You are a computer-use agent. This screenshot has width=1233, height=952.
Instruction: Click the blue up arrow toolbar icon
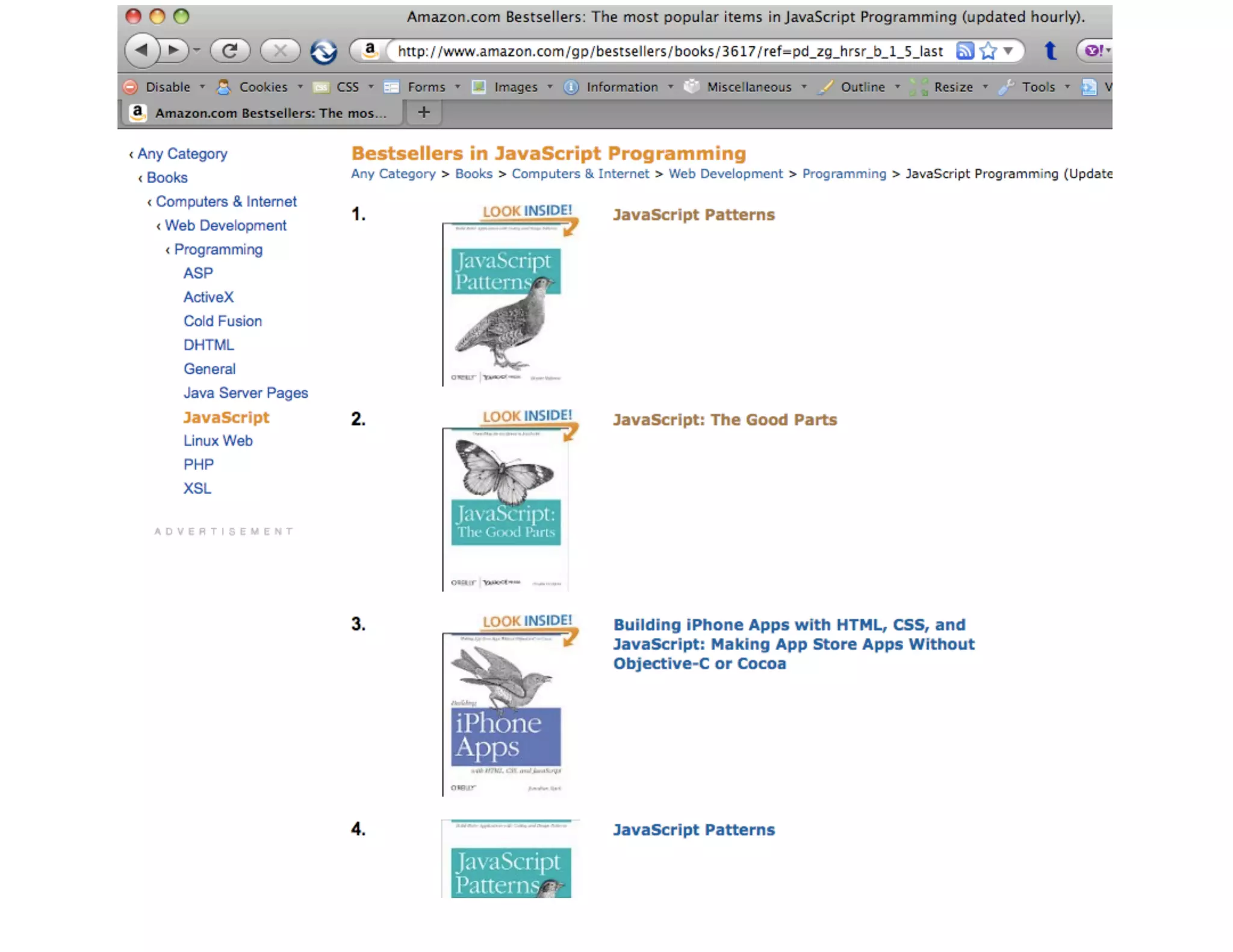pos(1051,51)
